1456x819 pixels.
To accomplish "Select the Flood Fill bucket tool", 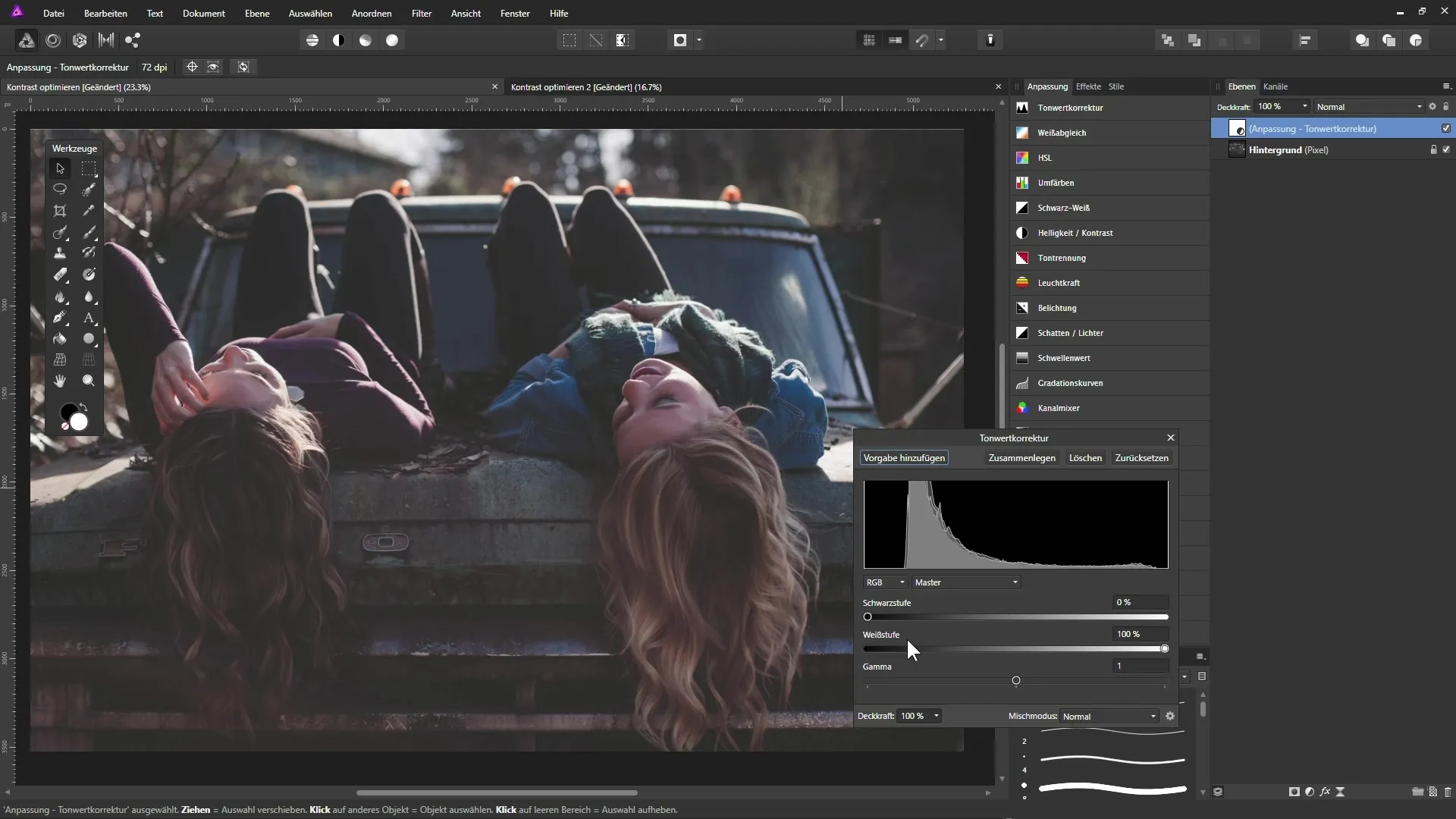I will [x=60, y=339].
